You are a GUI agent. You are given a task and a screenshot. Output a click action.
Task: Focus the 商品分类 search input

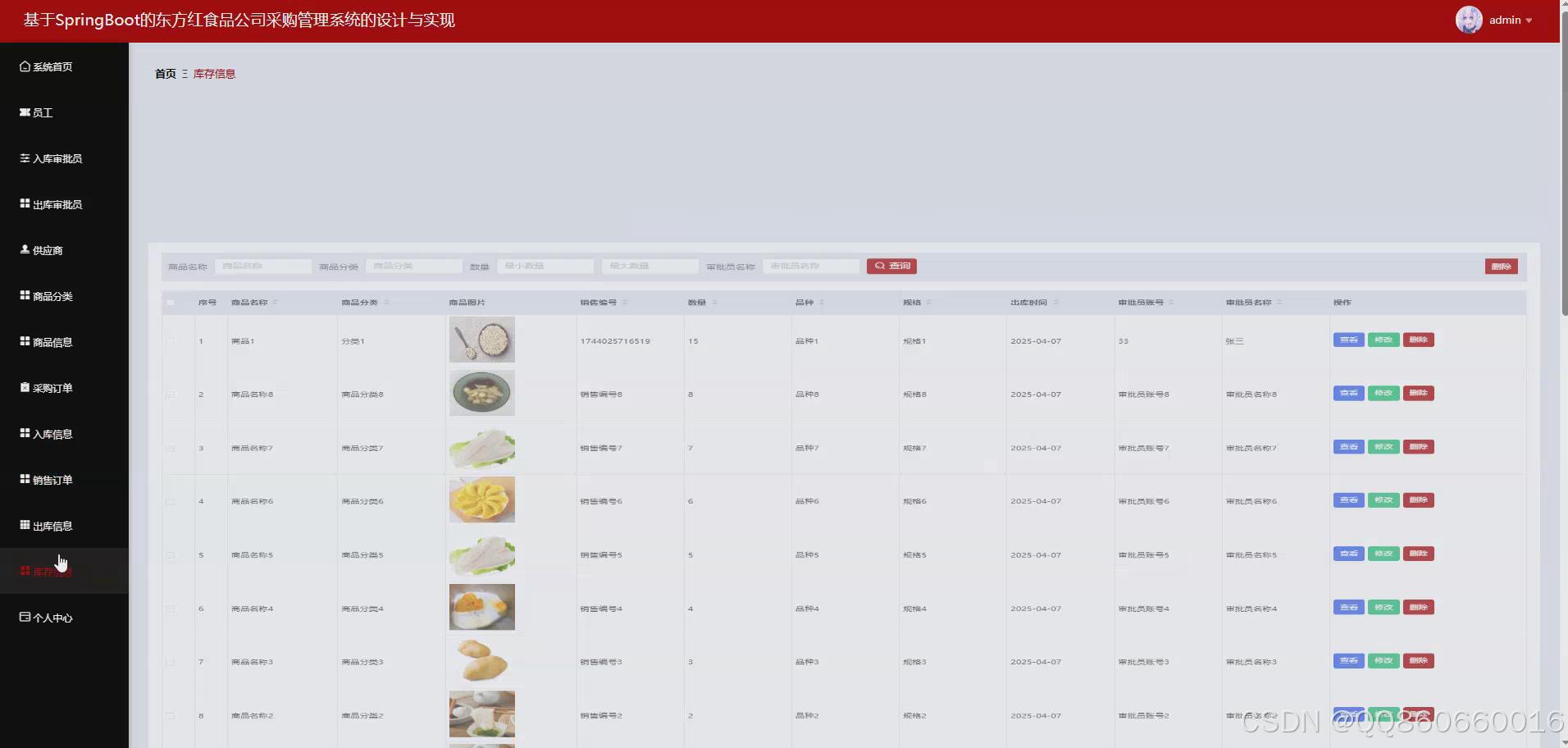[x=414, y=267]
